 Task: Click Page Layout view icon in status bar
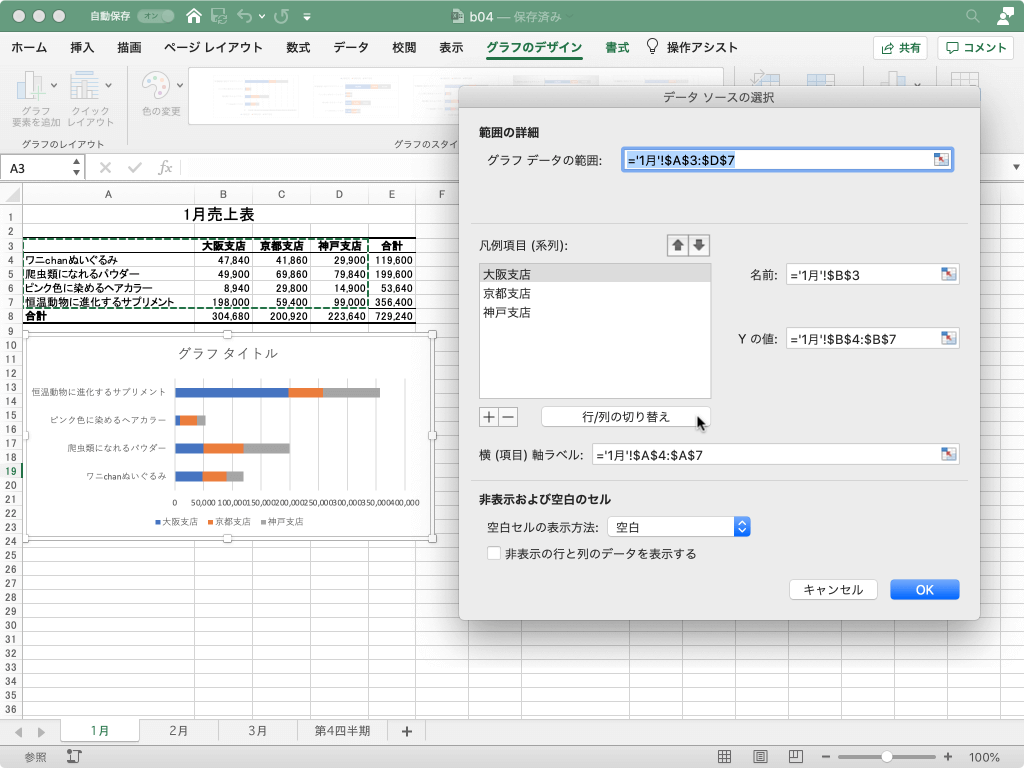[x=760, y=756]
